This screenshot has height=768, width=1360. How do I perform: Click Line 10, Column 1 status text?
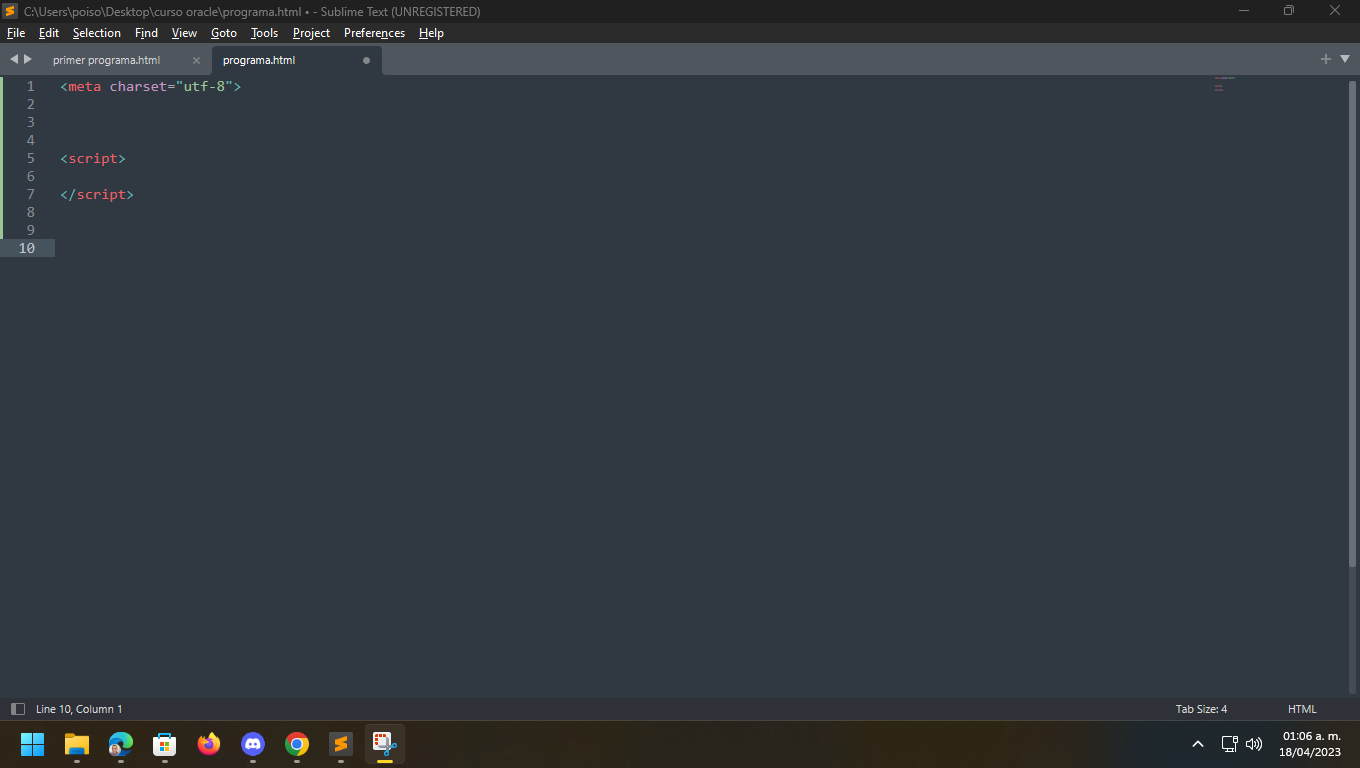[x=79, y=709]
